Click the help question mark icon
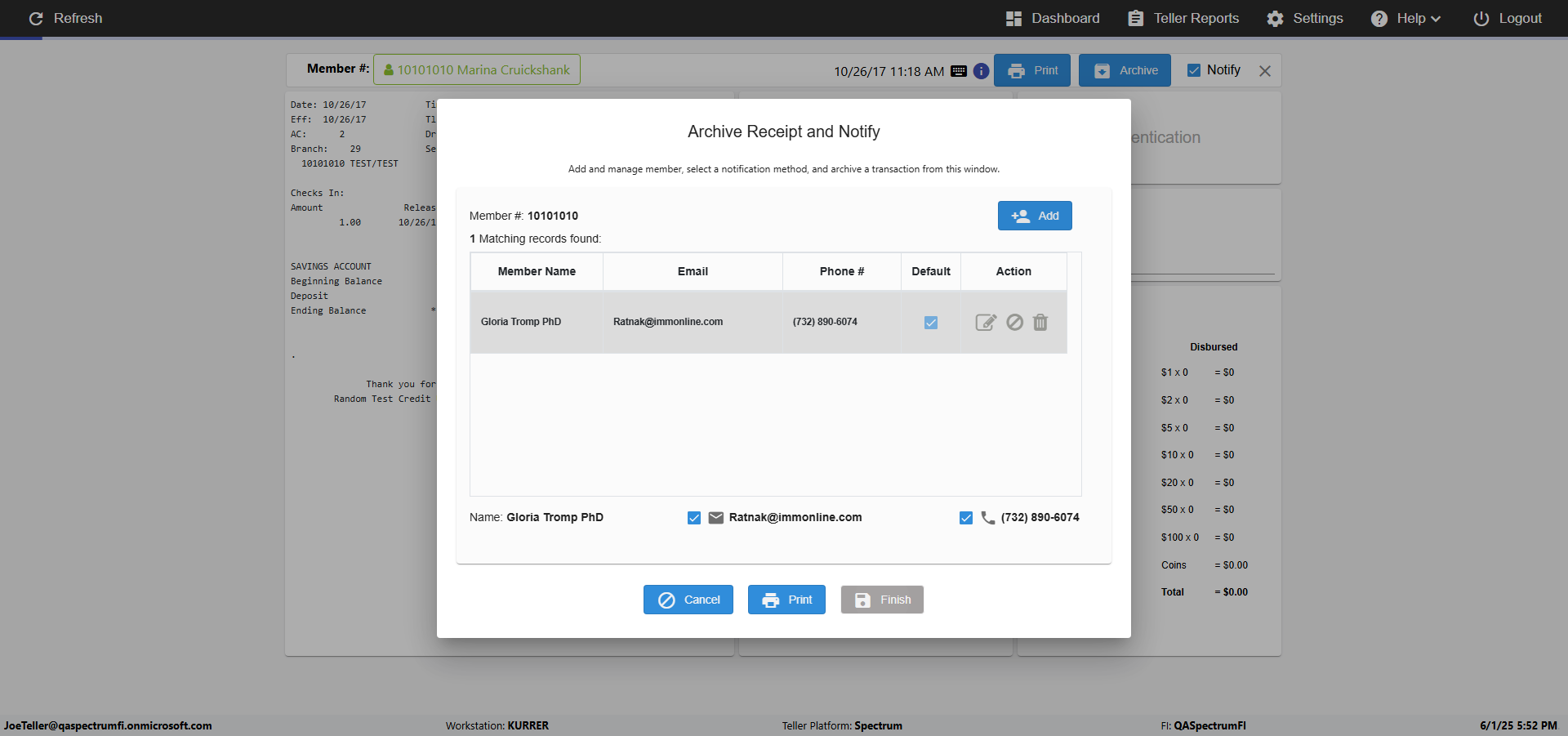The height and width of the screenshot is (736, 1568). point(1379,19)
